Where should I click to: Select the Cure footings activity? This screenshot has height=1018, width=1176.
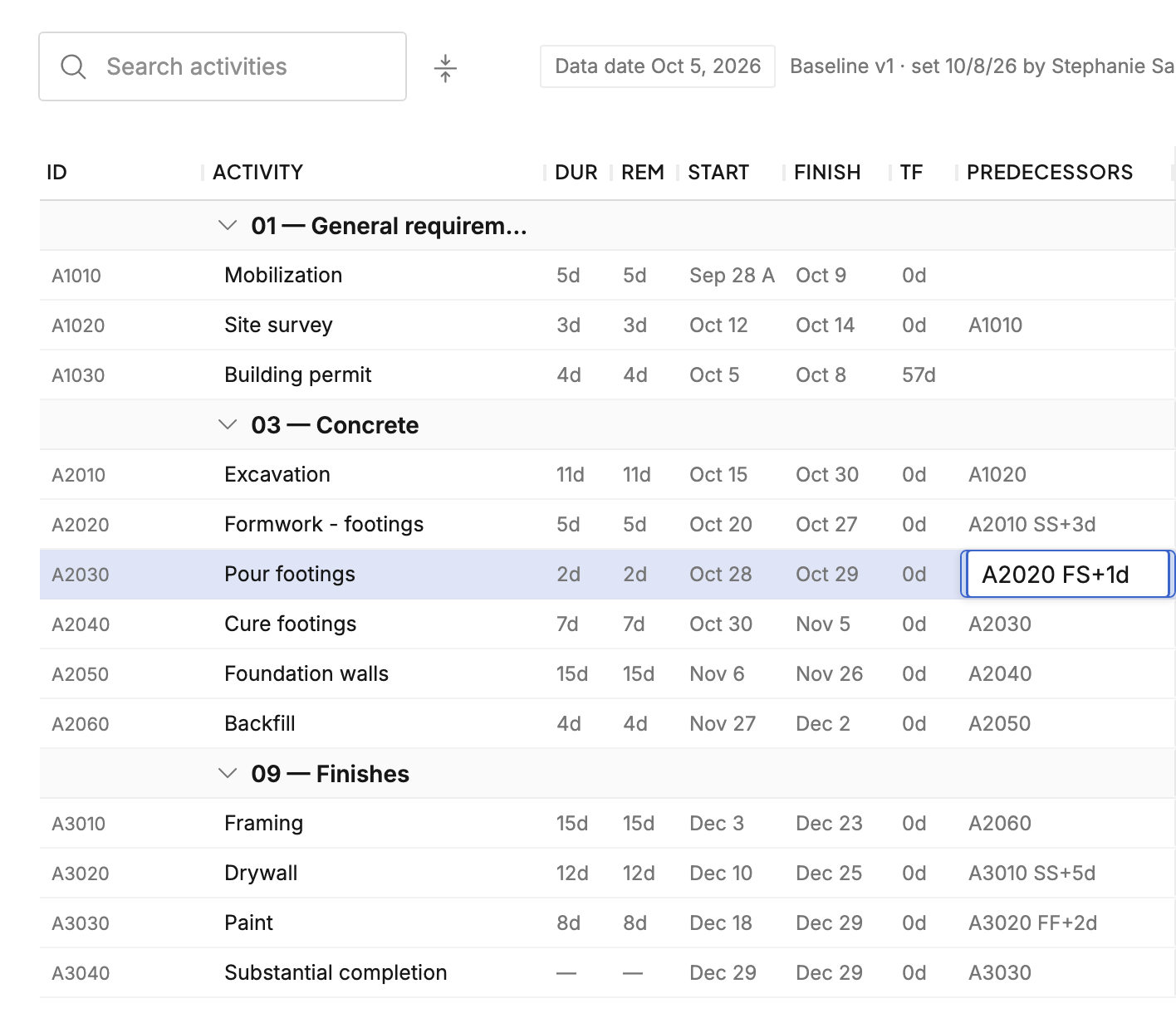pos(291,624)
